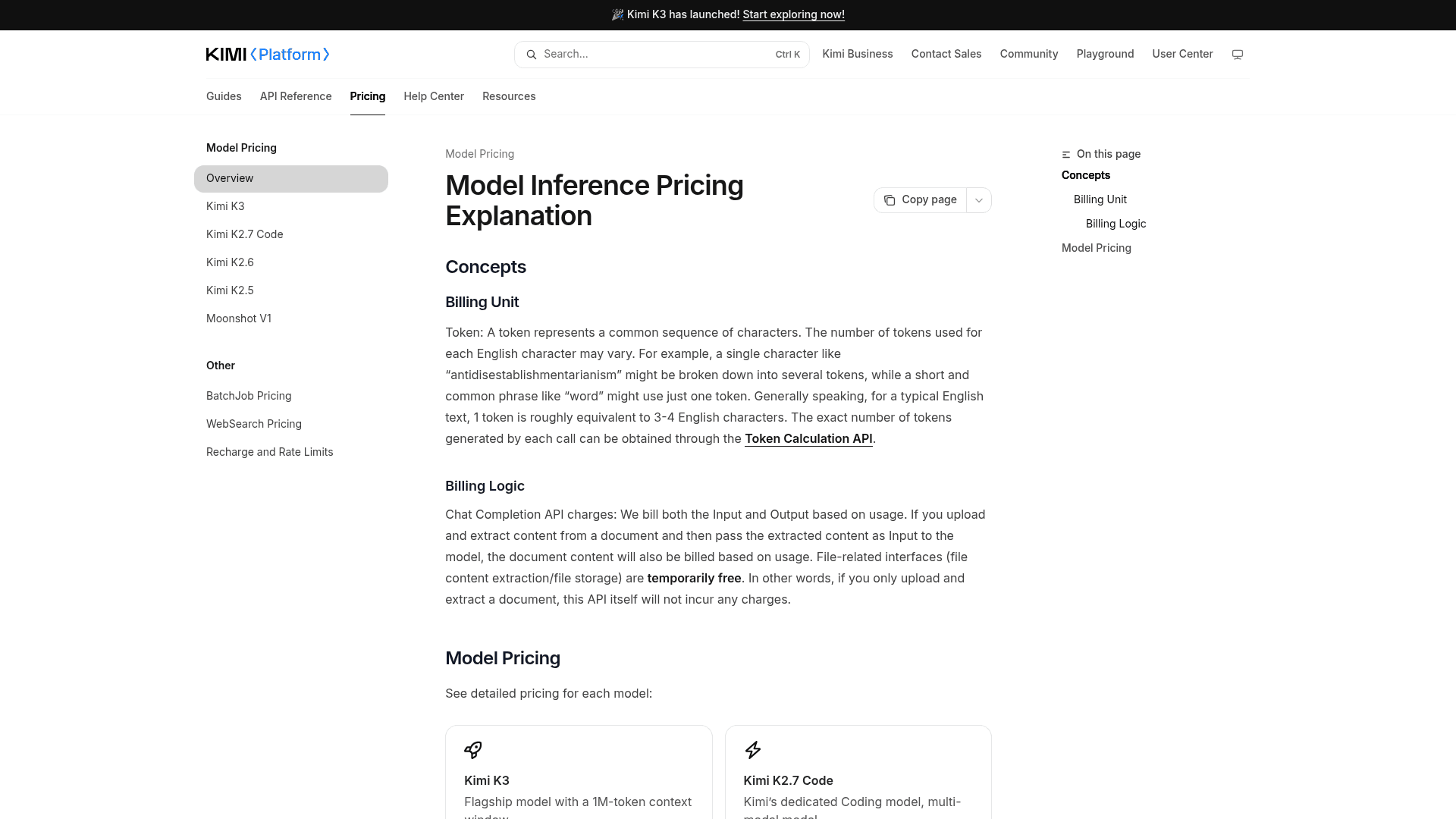Screen dimensions: 1456x819
Task: Jump to Billing Logic in page outline
Action: pyautogui.click(x=1116, y=224)
